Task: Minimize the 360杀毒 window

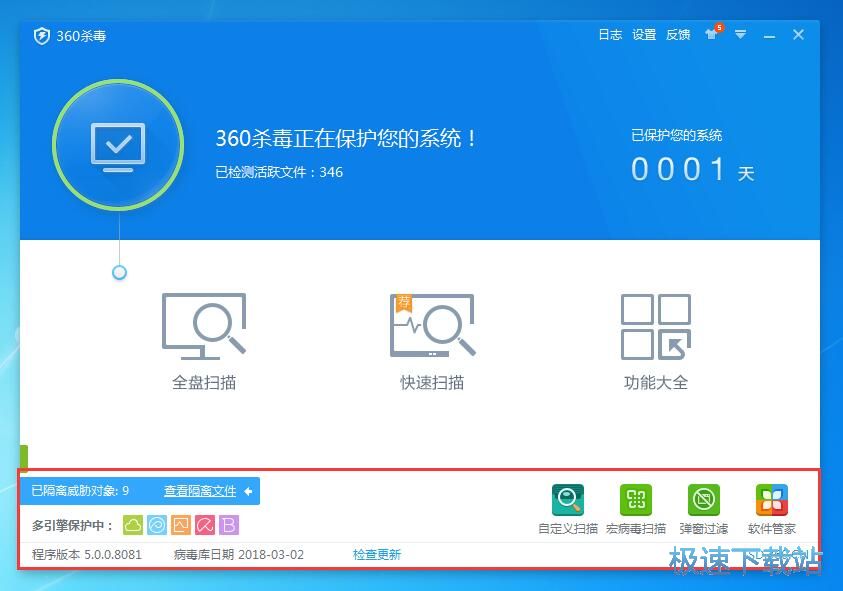Action: tap(769, 35)
